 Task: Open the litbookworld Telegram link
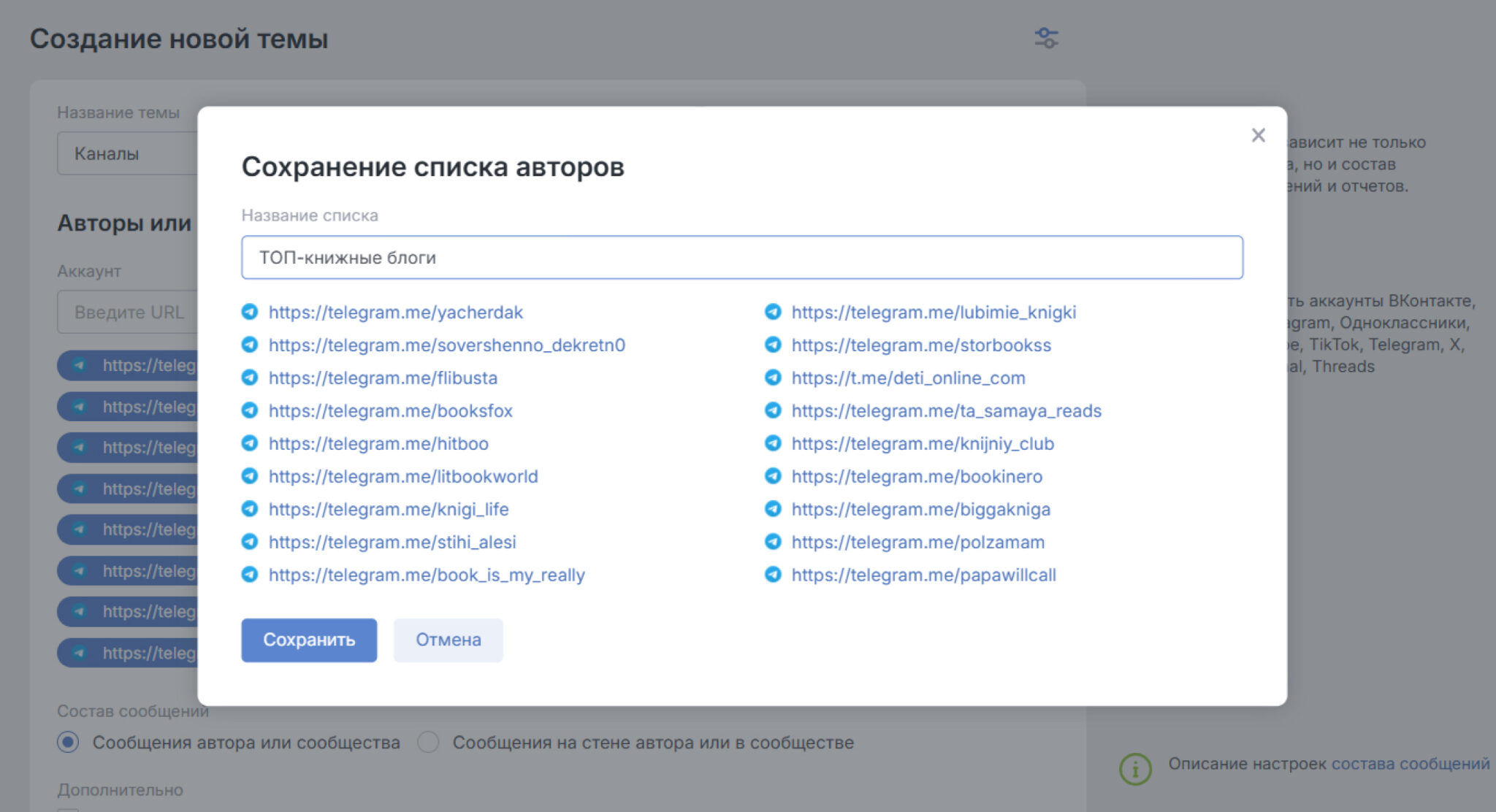[403, 477]
